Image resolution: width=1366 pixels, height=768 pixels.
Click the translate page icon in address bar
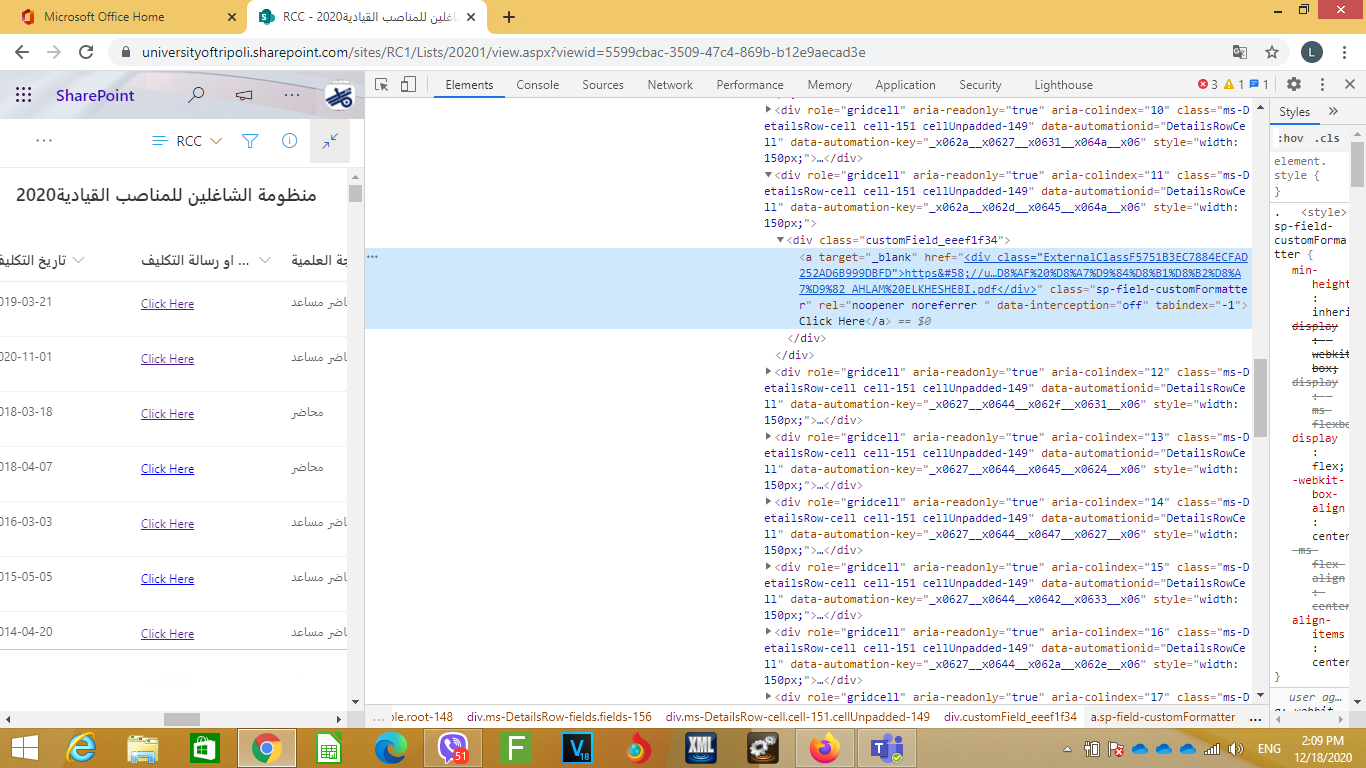point(1240,52)
